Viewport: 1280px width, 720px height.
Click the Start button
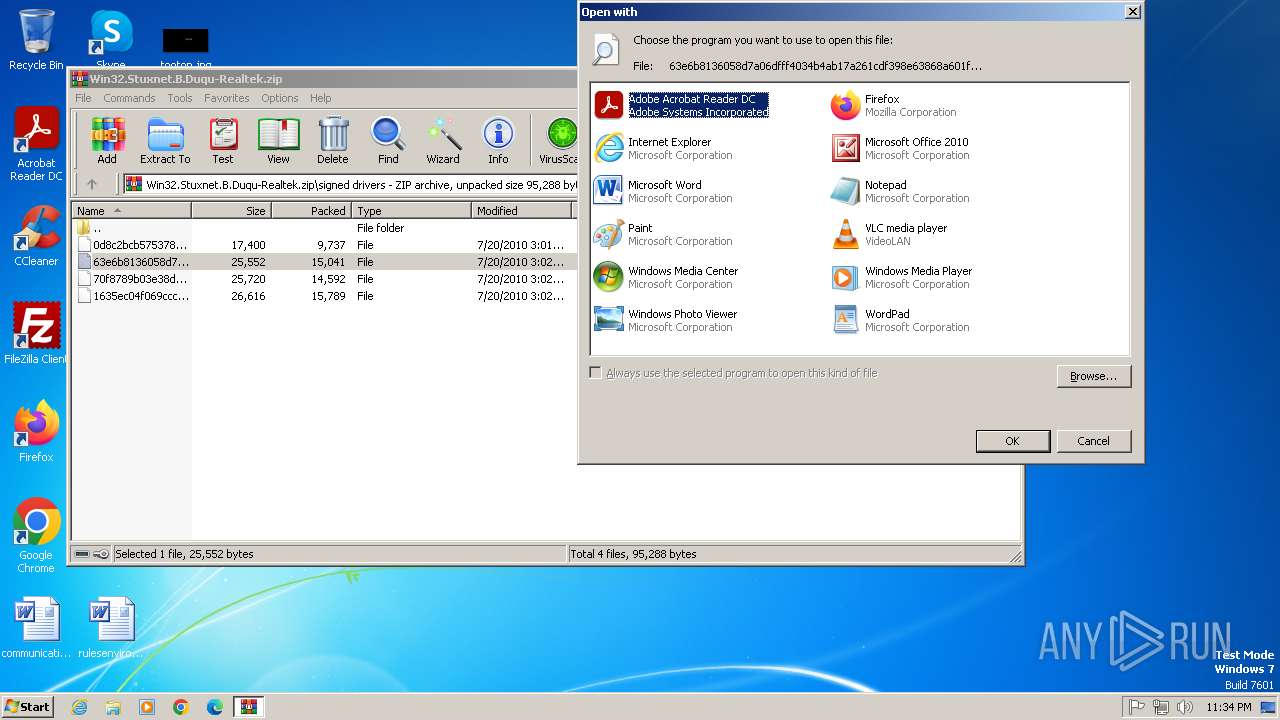27,706
